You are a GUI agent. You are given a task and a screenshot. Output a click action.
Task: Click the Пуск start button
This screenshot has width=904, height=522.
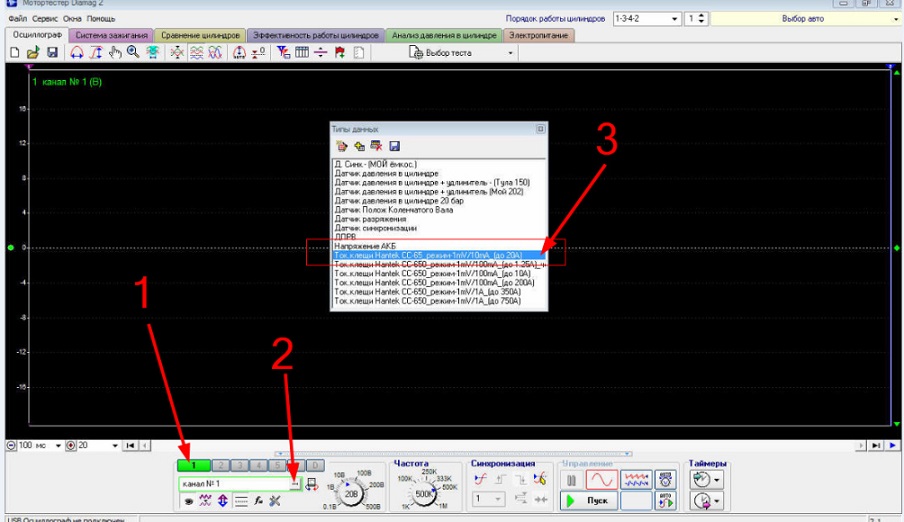[589, 500]
